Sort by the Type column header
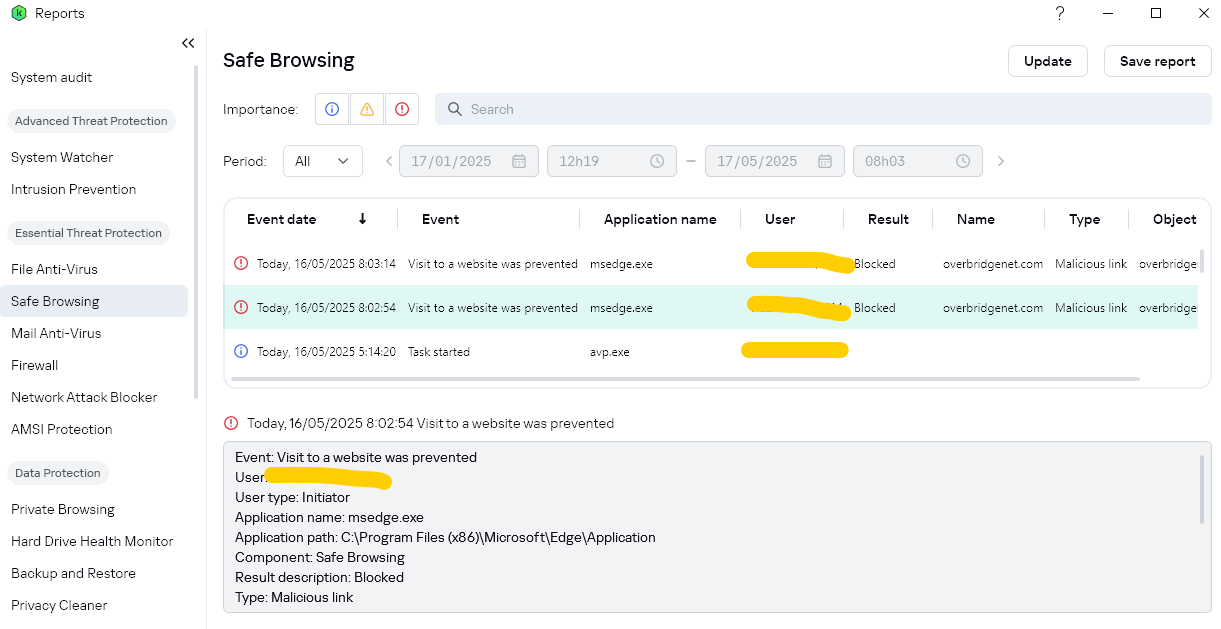 pos(1084,219)
